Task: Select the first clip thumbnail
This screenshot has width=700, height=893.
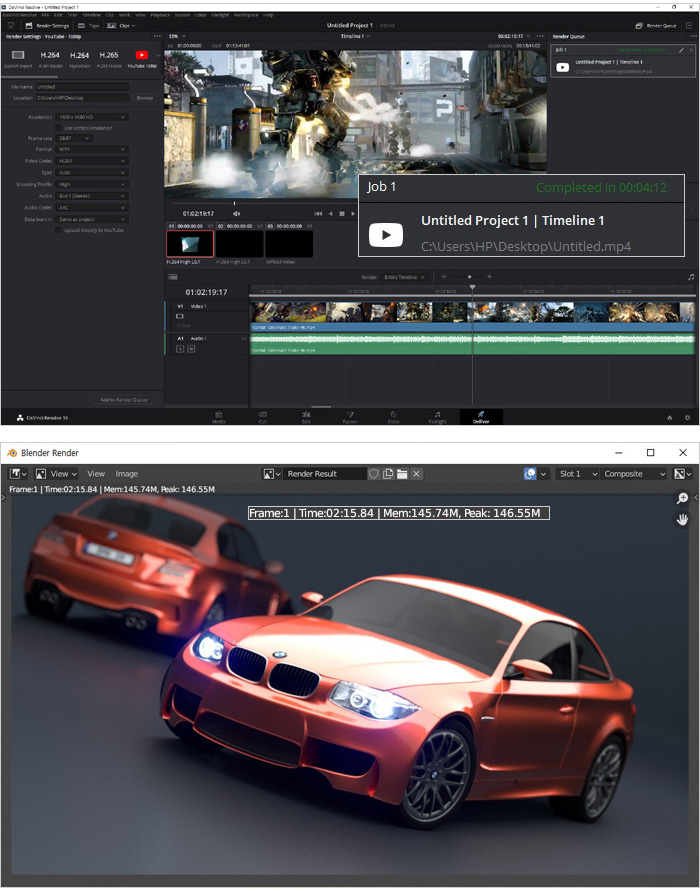Action: point(190,244)
